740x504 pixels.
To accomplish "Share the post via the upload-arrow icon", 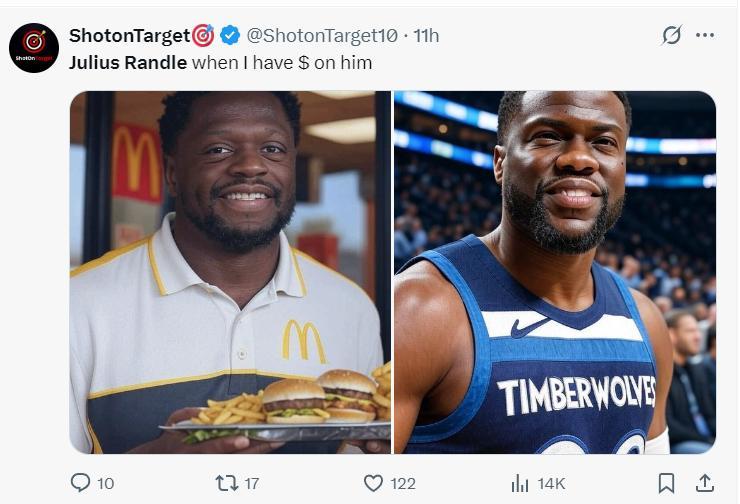I will point(704,483).
